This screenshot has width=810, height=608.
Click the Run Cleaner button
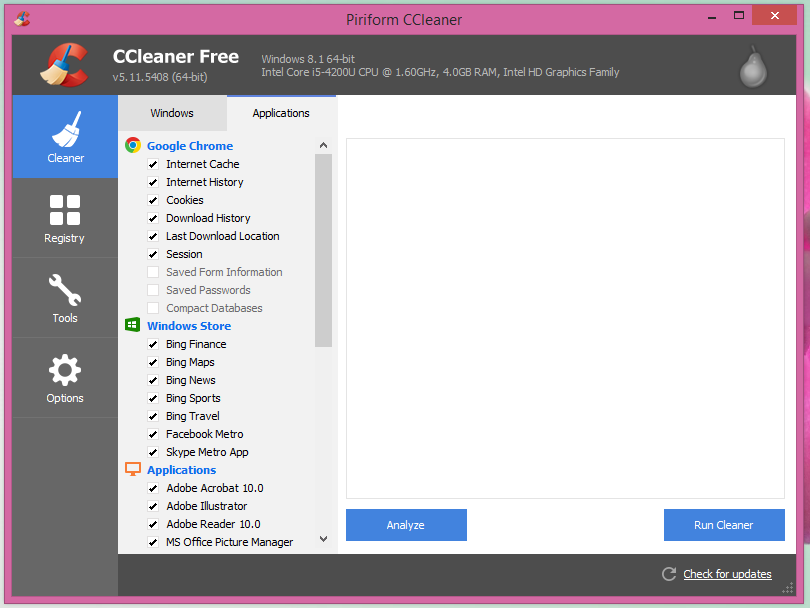pos(724,525)
